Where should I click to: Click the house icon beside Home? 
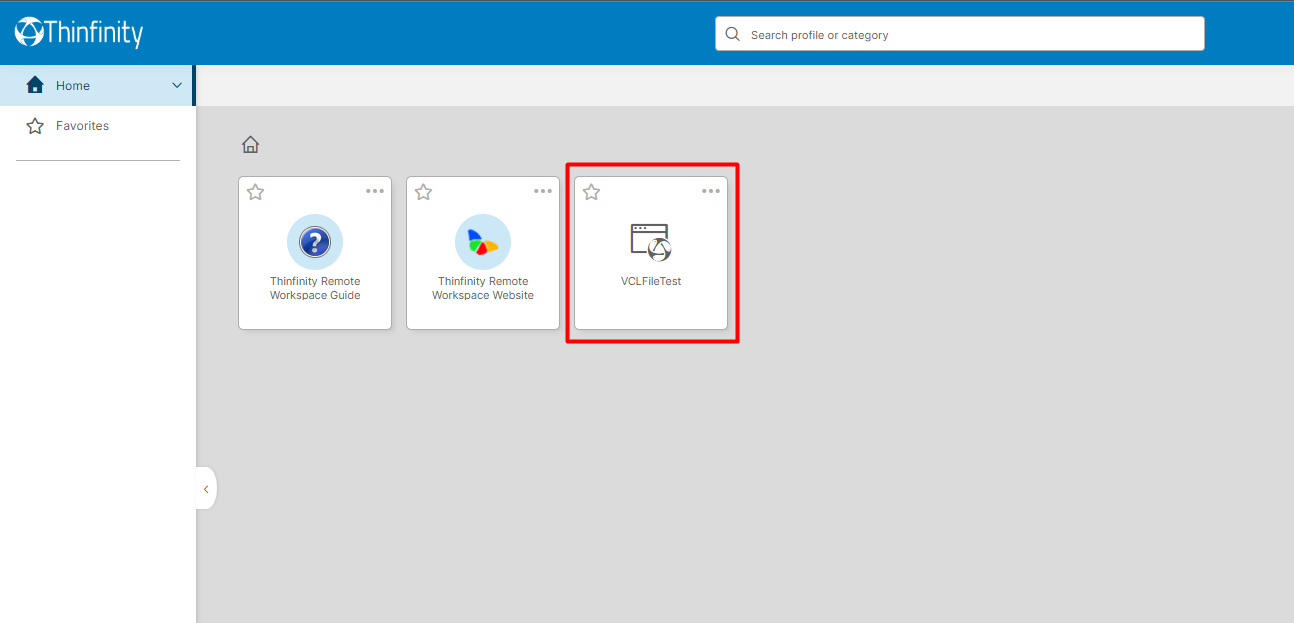(35, 85)
